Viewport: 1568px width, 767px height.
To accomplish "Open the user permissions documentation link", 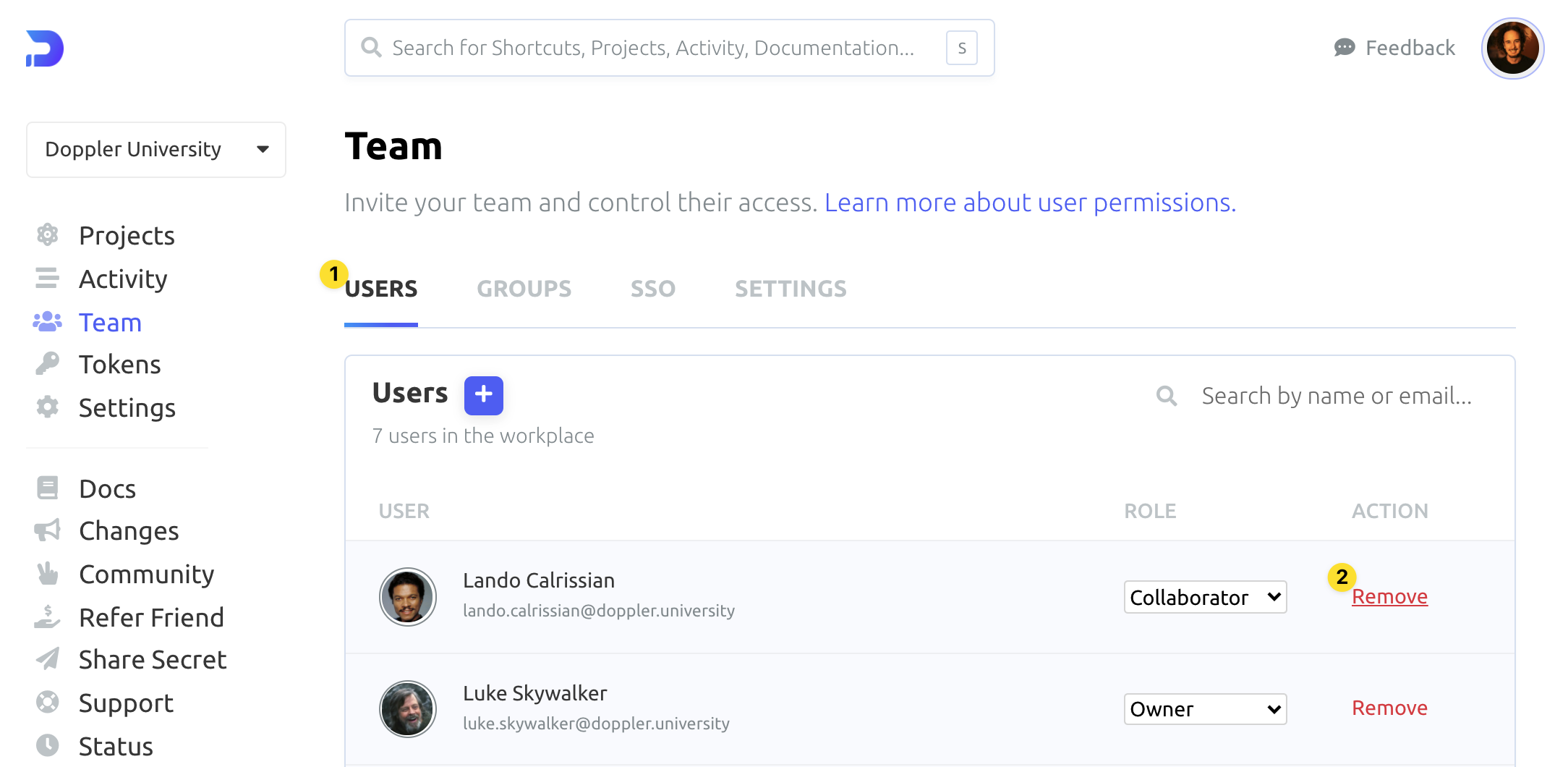I will [1030, 203].
